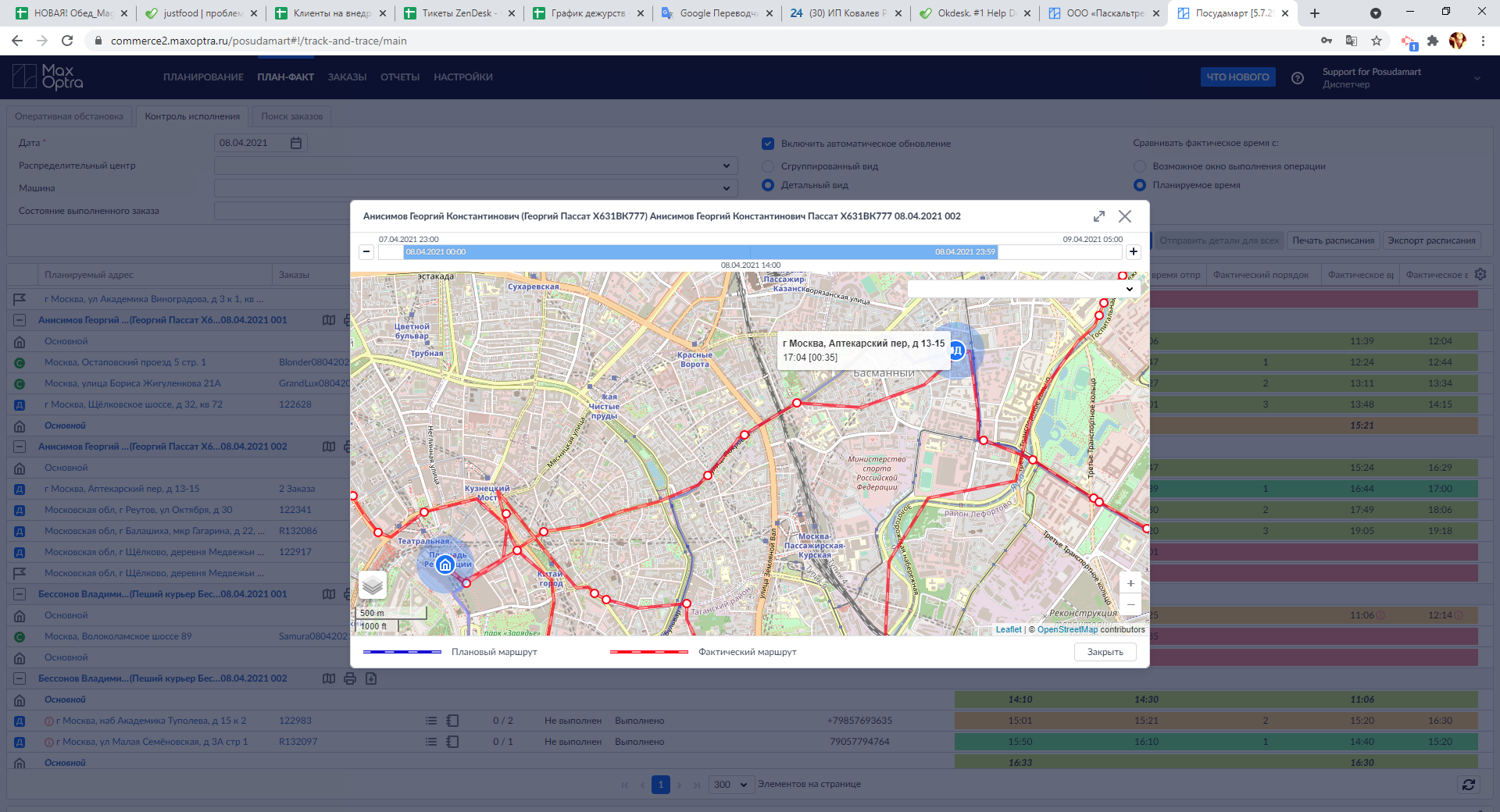Viewport: 1500px width, 812px height.
Task: Shrink timeline range with minus button
Action: click(x=366, y=251)
